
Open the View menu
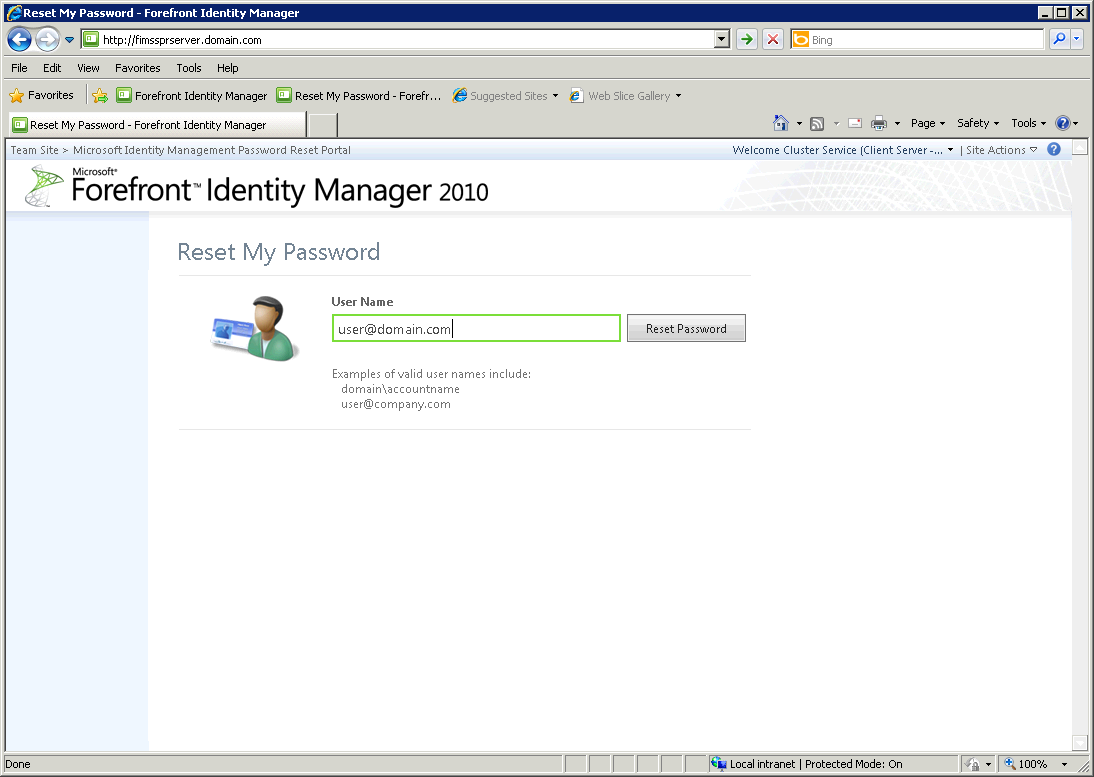coord(88,68)
